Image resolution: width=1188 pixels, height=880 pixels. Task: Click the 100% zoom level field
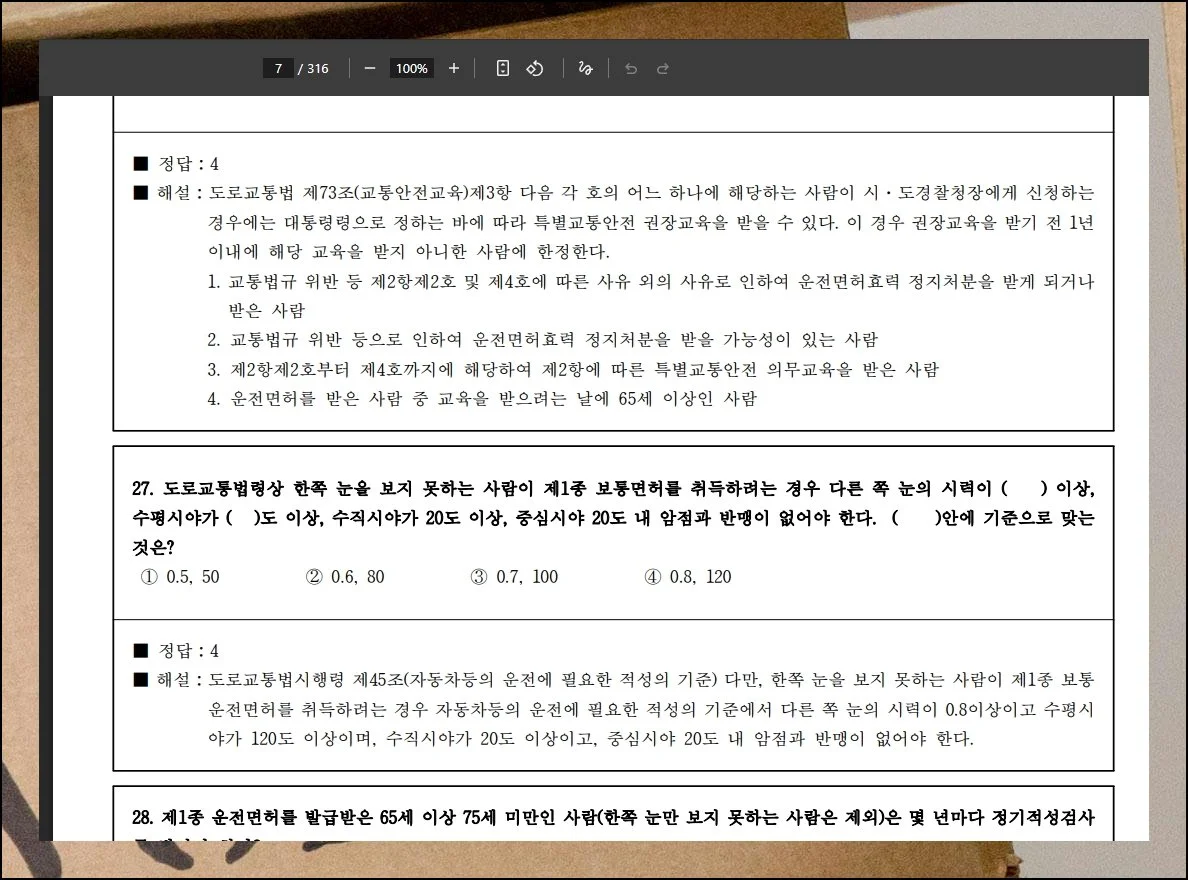click(x=411, y=68)
